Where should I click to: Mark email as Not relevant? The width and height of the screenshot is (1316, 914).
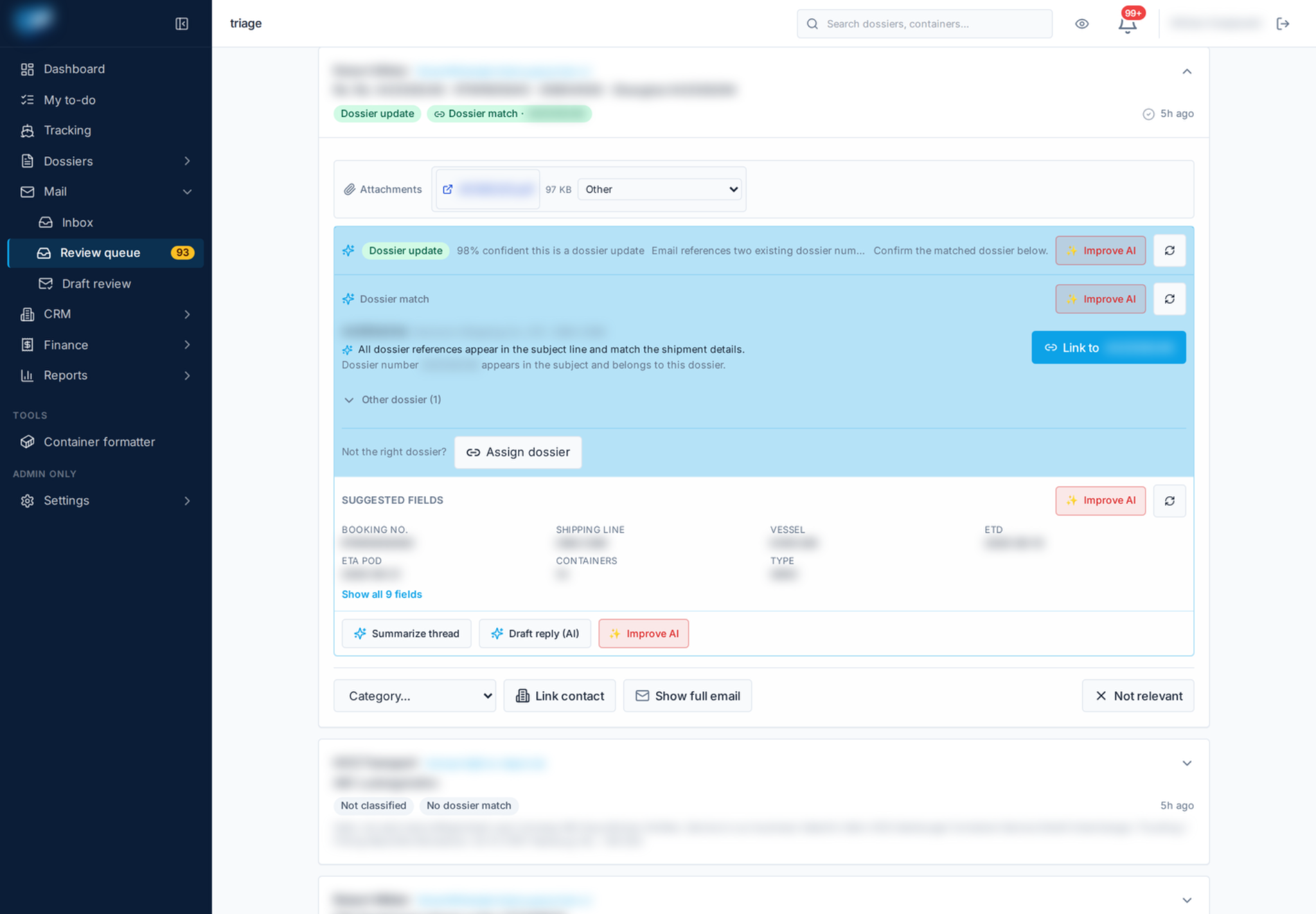point(1138,695)
